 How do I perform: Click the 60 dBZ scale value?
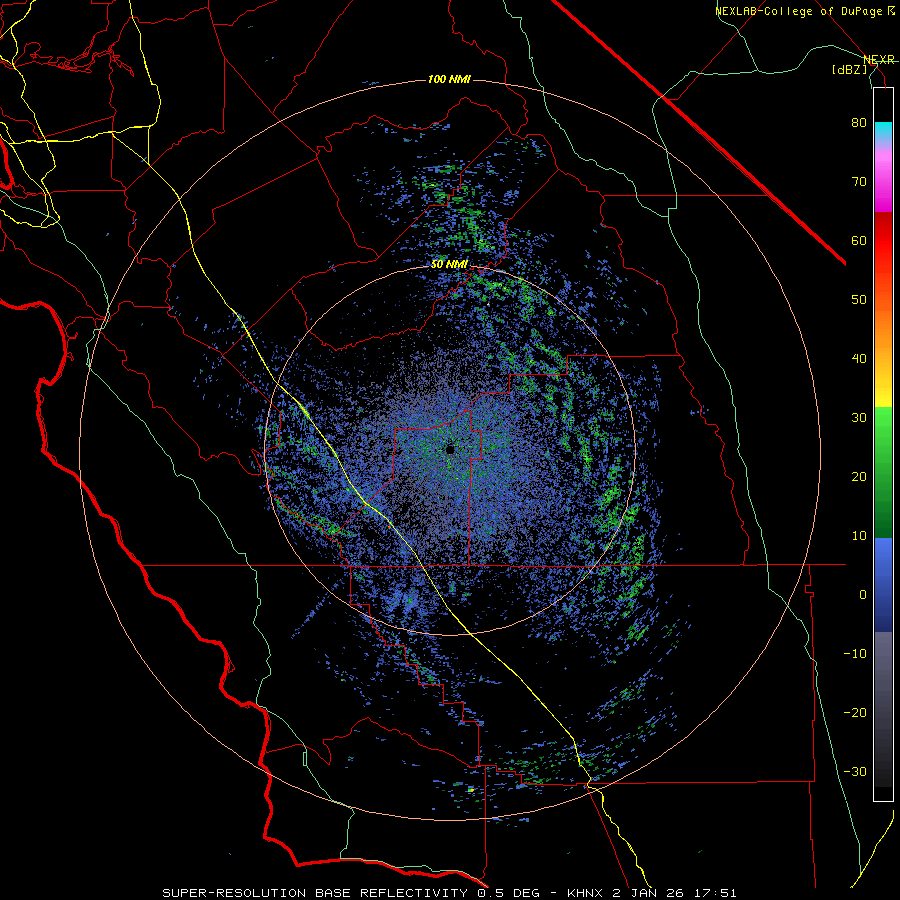pos(859,240)
